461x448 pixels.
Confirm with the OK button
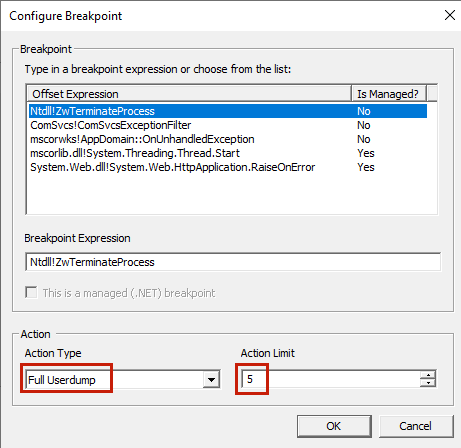click(334, 426)
